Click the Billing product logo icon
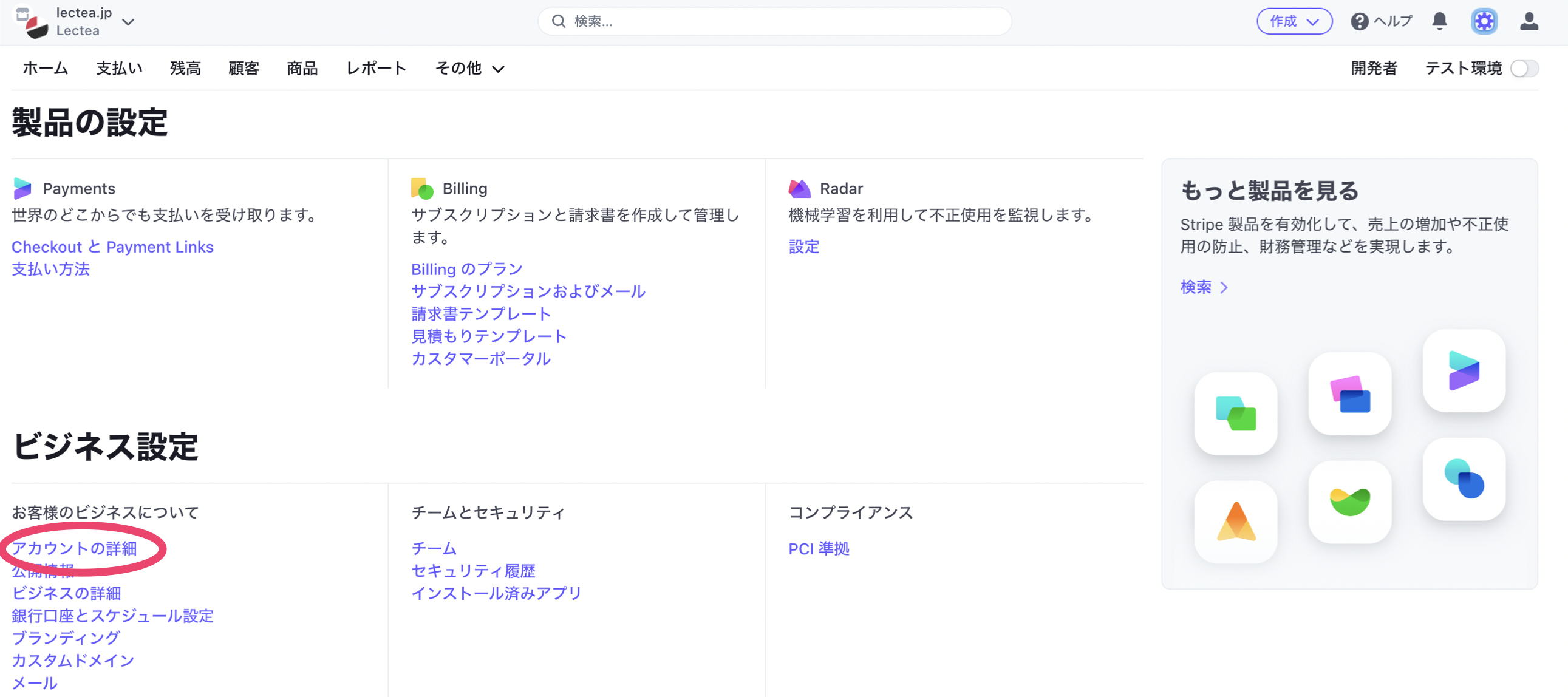 422,188
